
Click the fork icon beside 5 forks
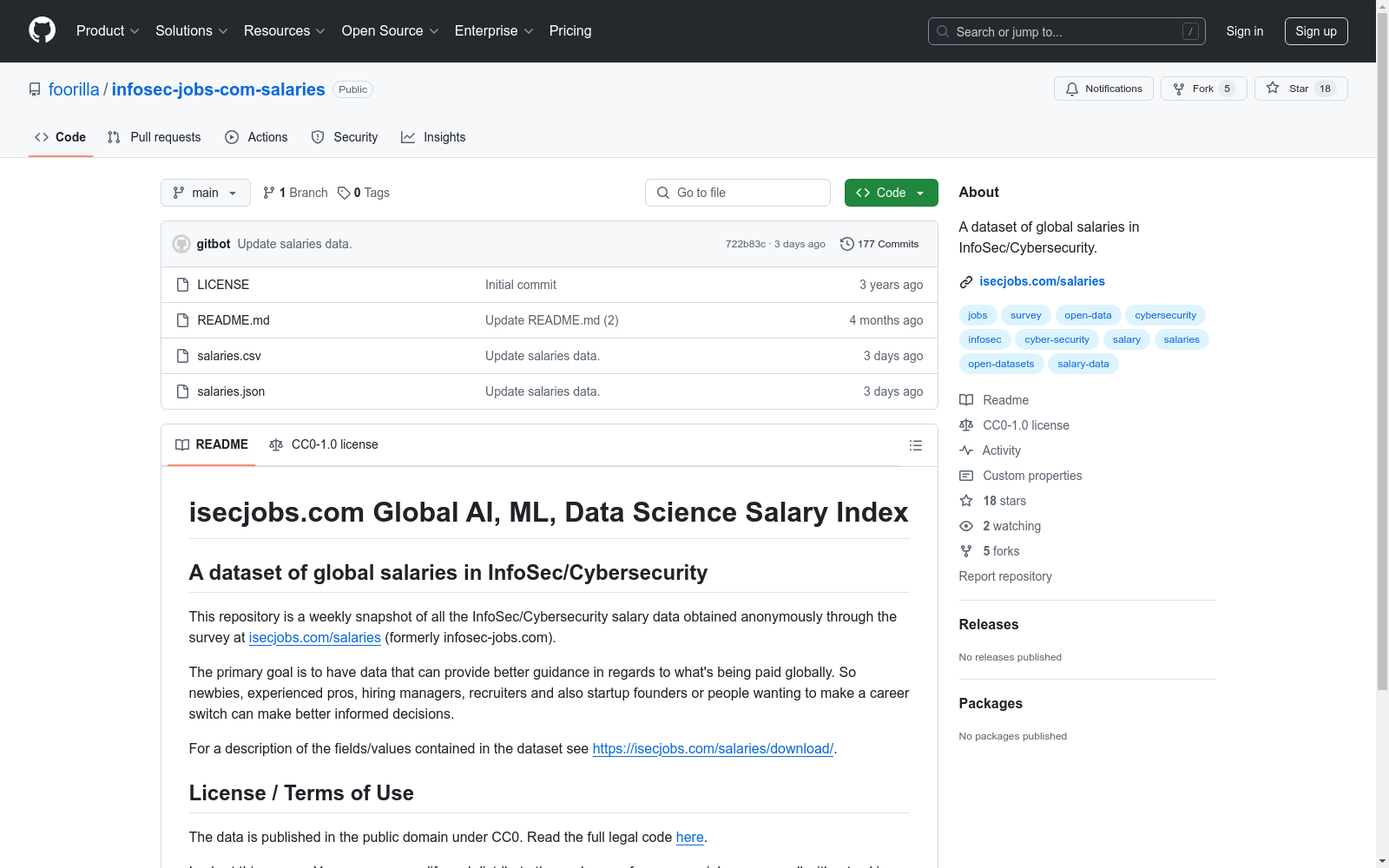tap(966, 551)
